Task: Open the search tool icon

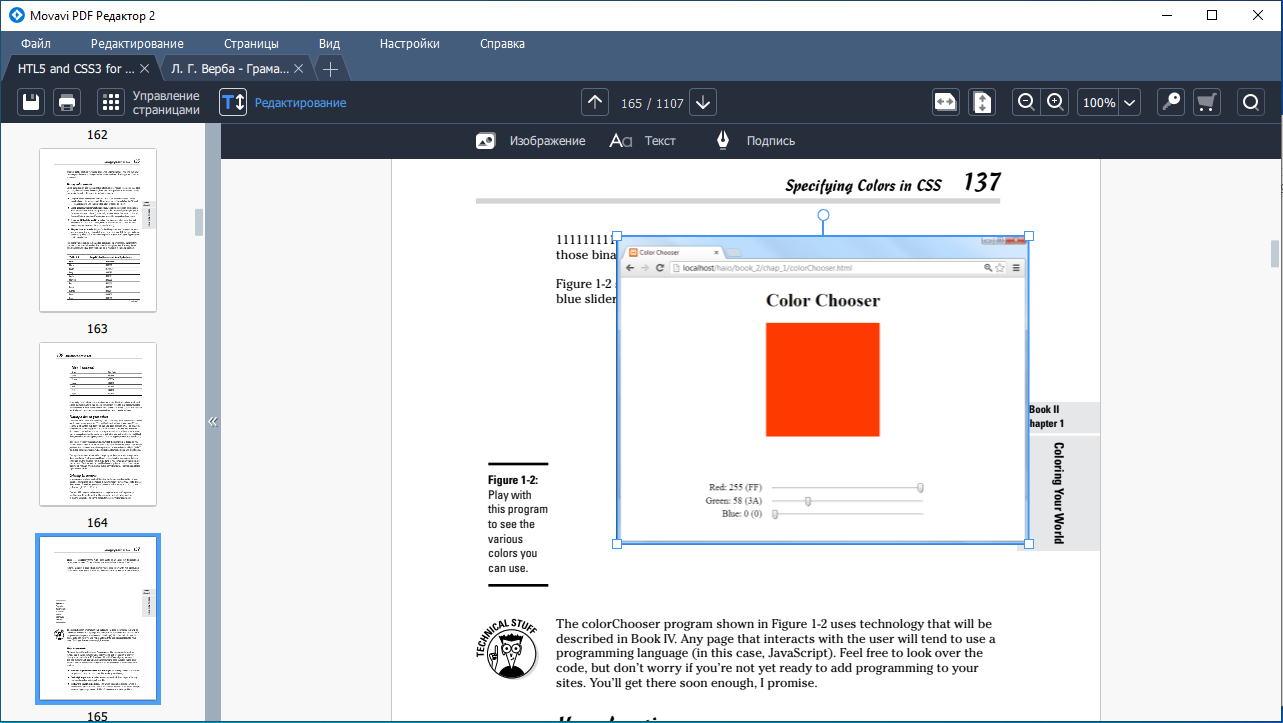Action: coord(1251,102)
